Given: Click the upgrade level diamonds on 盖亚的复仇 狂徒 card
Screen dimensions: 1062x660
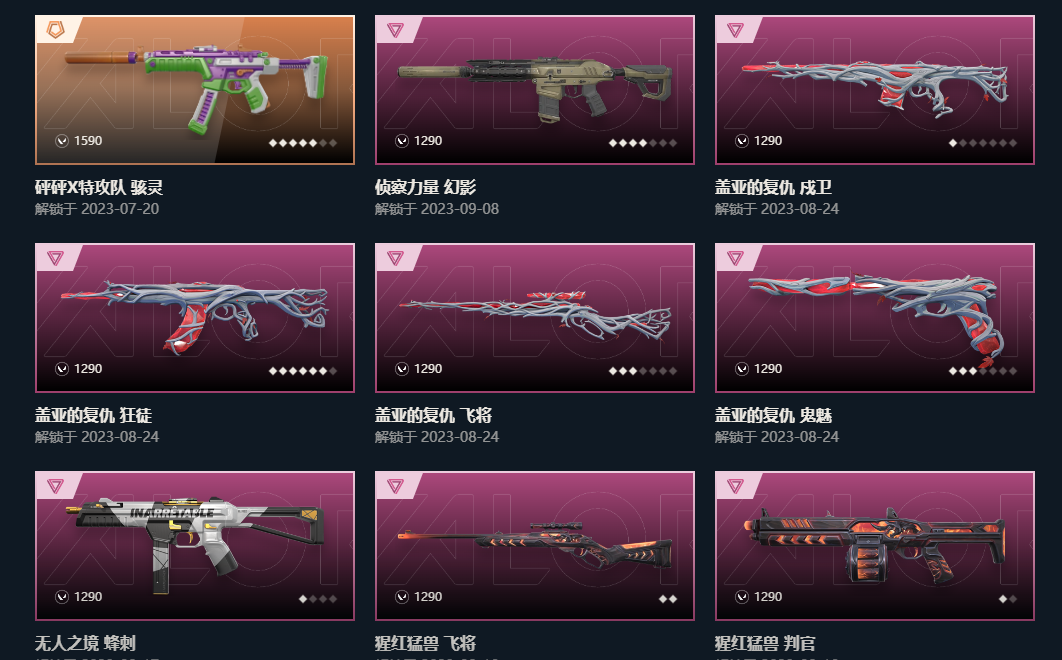Looking at the screenshot, I should click(303, 371).
